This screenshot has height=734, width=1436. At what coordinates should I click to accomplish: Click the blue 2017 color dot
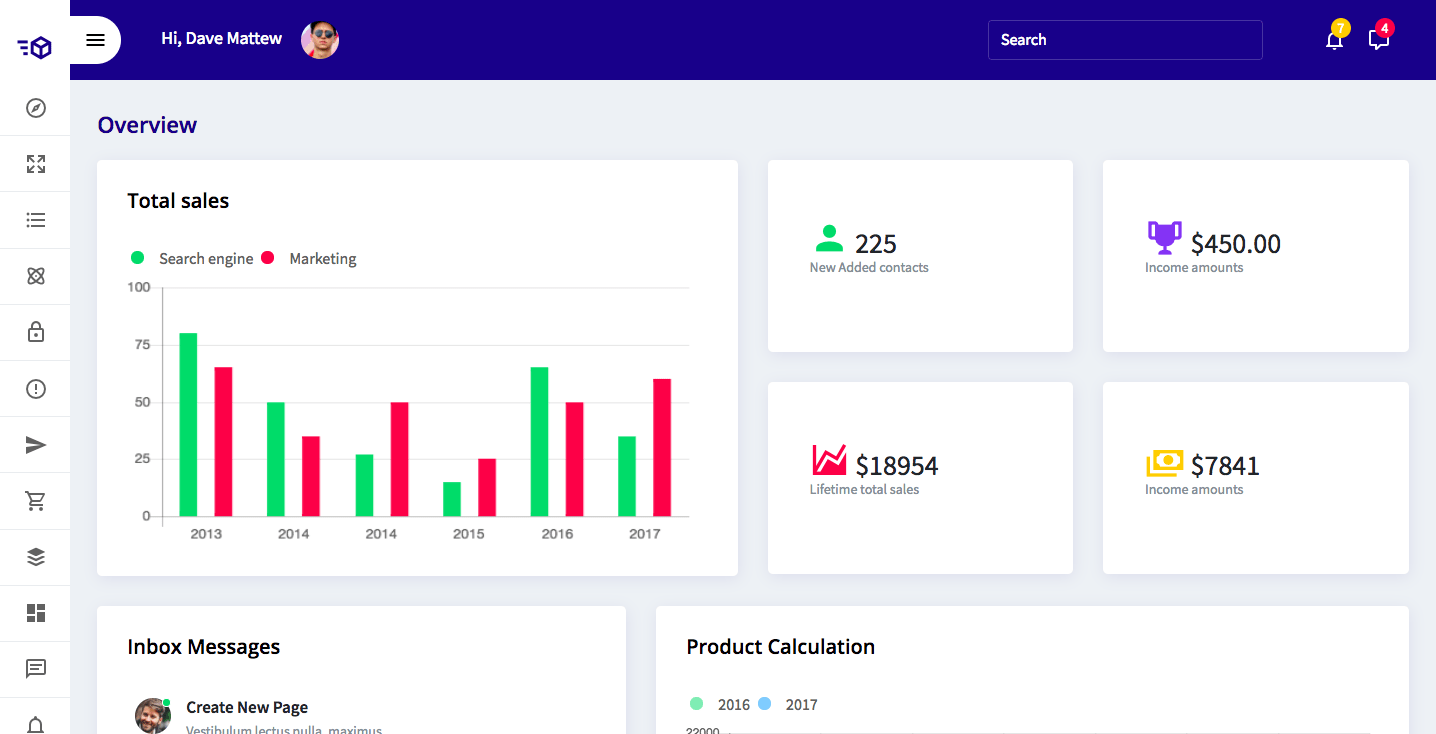point(766,704)
